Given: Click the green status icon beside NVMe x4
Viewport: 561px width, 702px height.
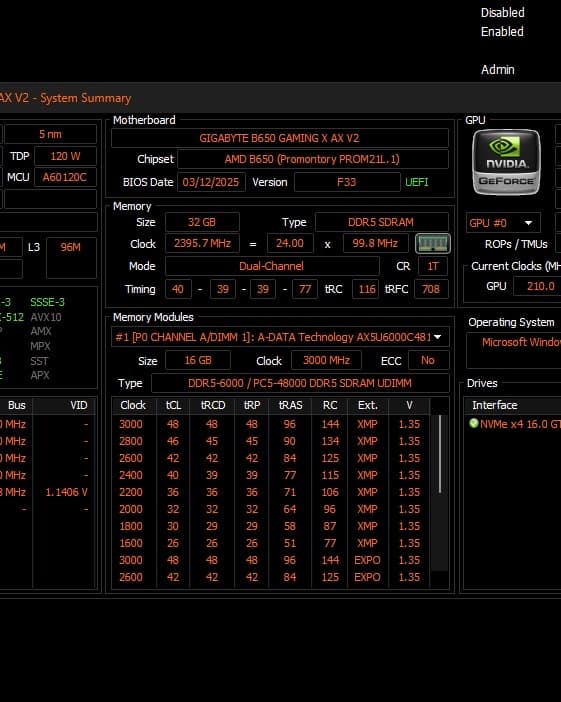Looking at the screenshot, I should pyautogui.click(x=474, y=423).
